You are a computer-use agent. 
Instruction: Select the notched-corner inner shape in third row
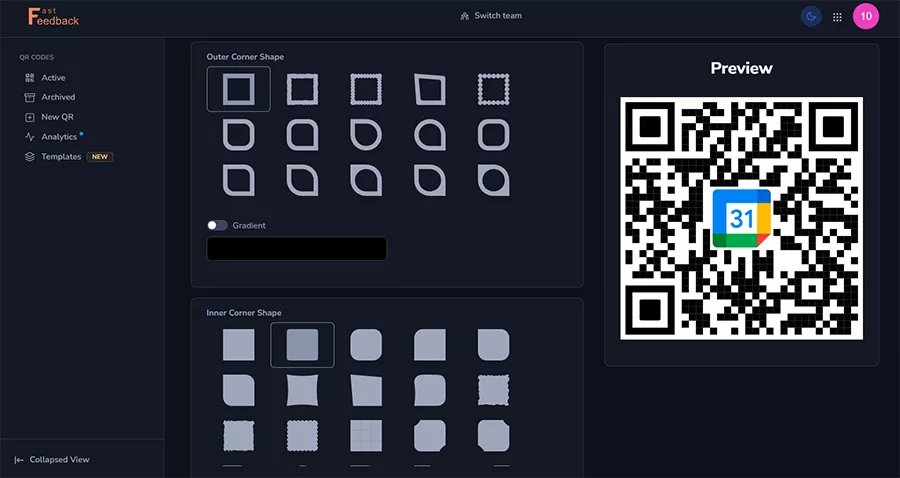pos(429,436)
